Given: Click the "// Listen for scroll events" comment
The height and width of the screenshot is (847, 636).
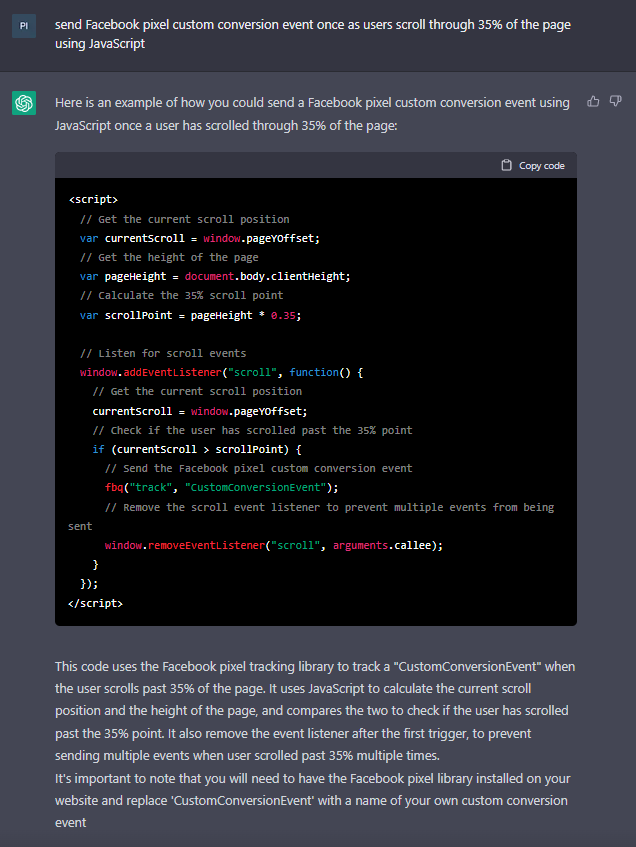Looking at the screenshot, I should (163, 353).
